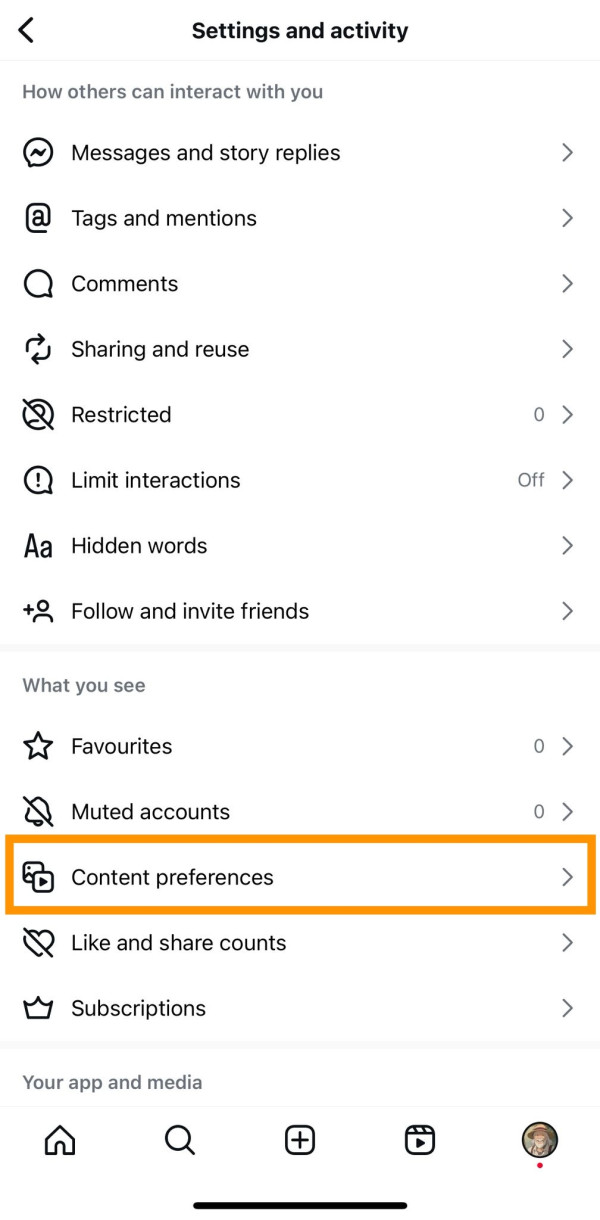The image size is (600, 1220).
Task: Tap the back arrow icon
Action: tap(27, 30)
